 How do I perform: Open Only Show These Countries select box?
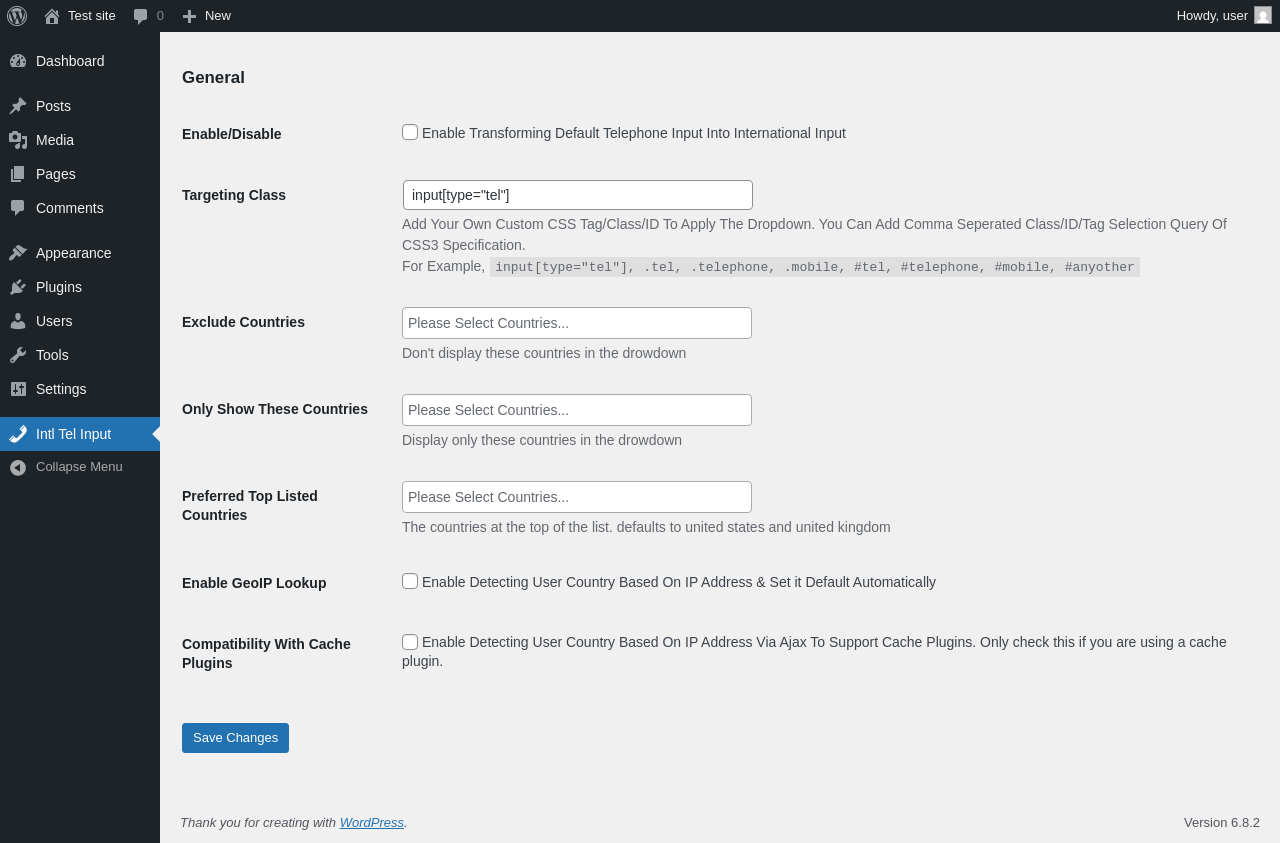click(577, 410)
